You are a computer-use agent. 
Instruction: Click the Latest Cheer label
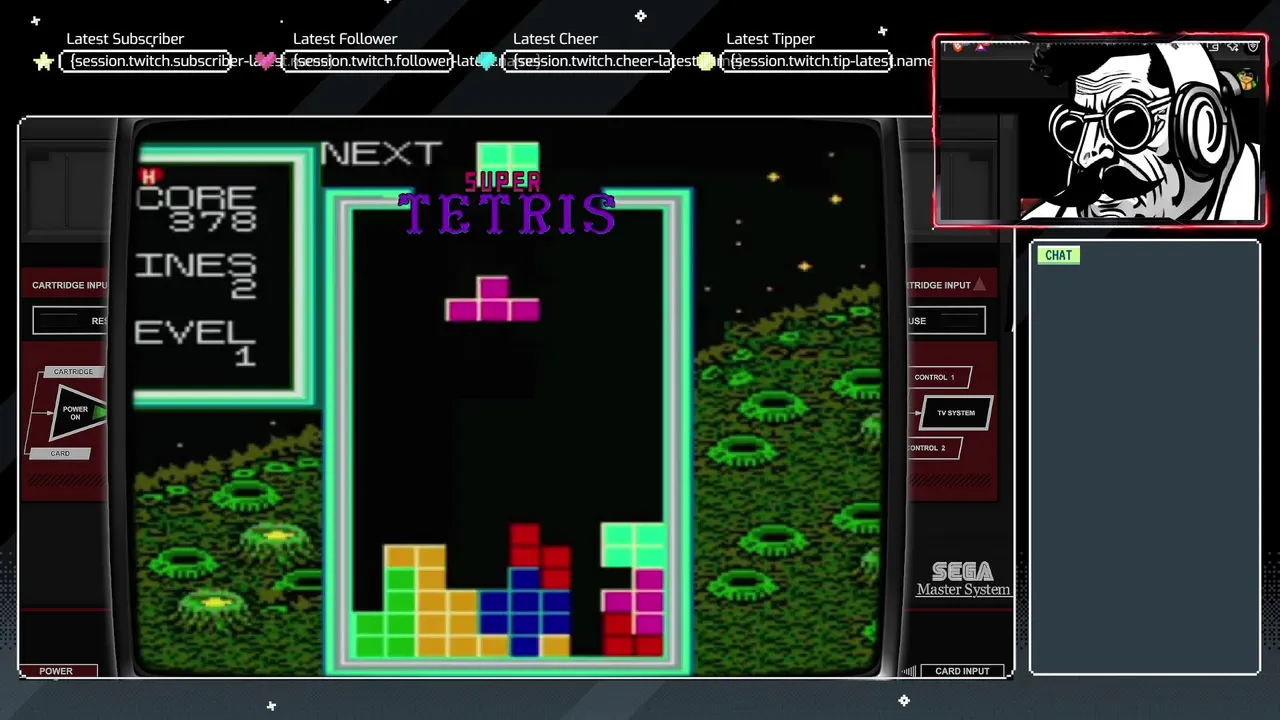(x=555, y=39)
